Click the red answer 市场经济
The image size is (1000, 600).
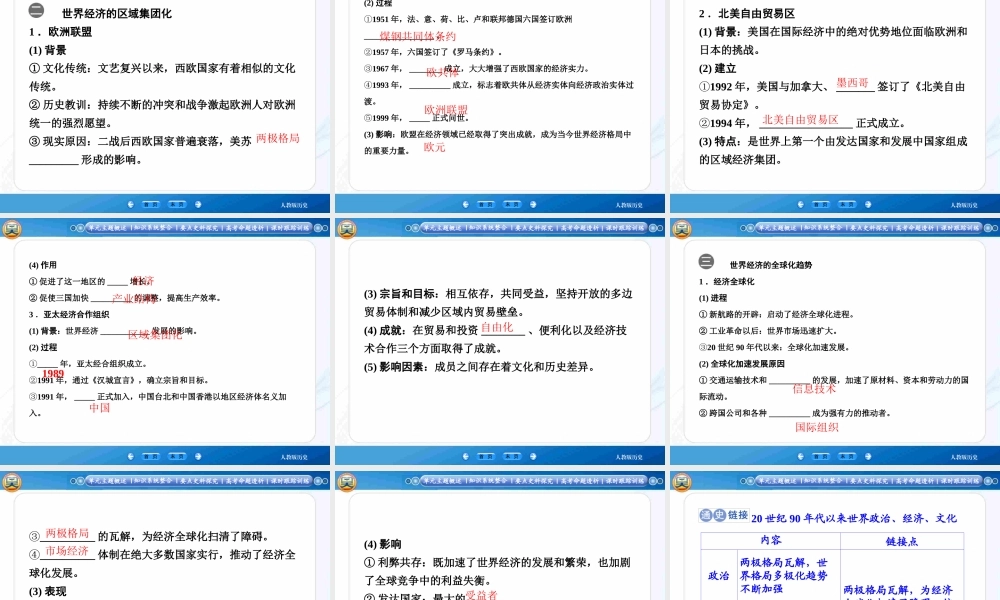click(x=67, y=551)
